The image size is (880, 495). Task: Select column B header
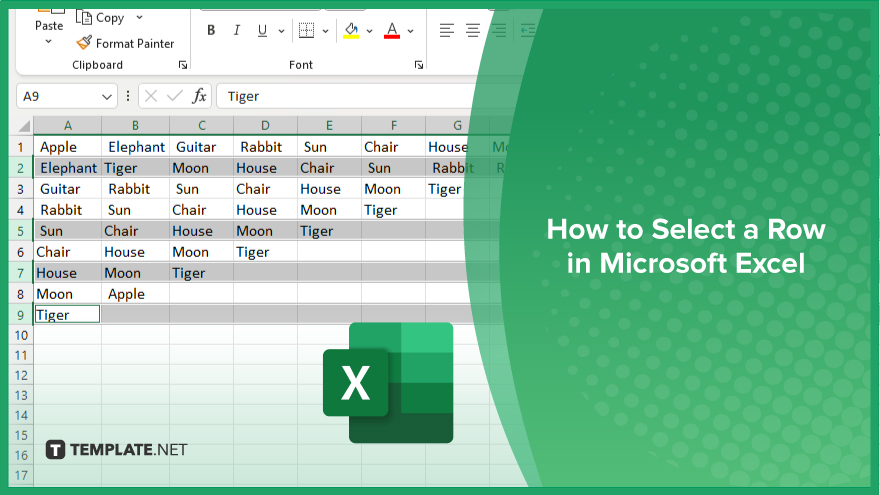(x=135, y=125)
